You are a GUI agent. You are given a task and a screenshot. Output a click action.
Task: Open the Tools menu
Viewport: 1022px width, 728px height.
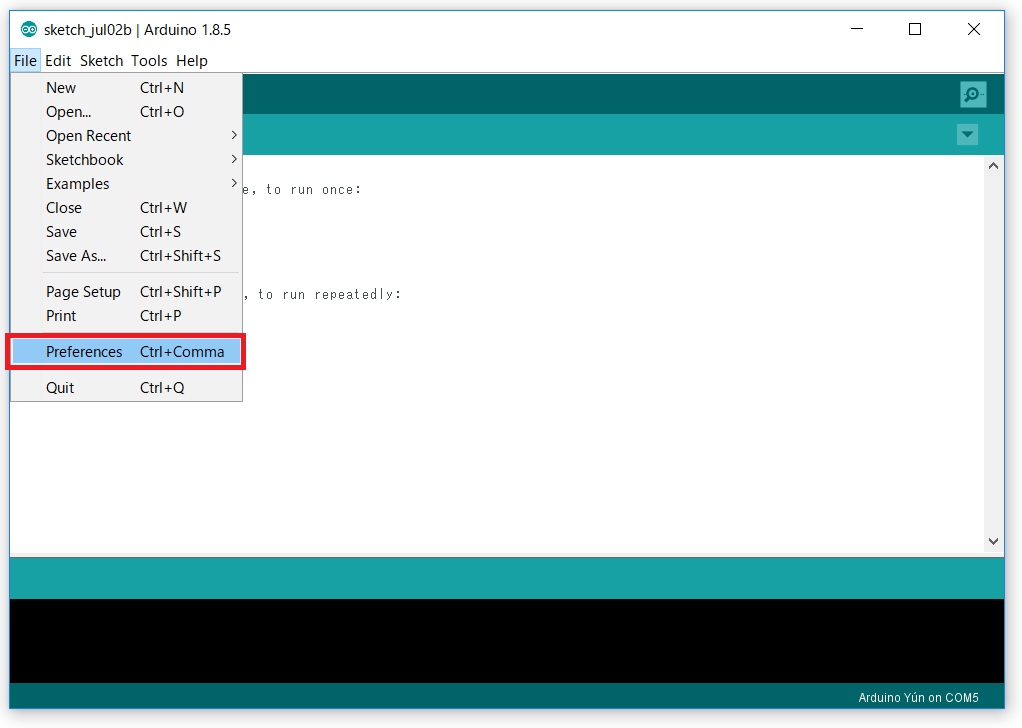[x=149, y=61]
